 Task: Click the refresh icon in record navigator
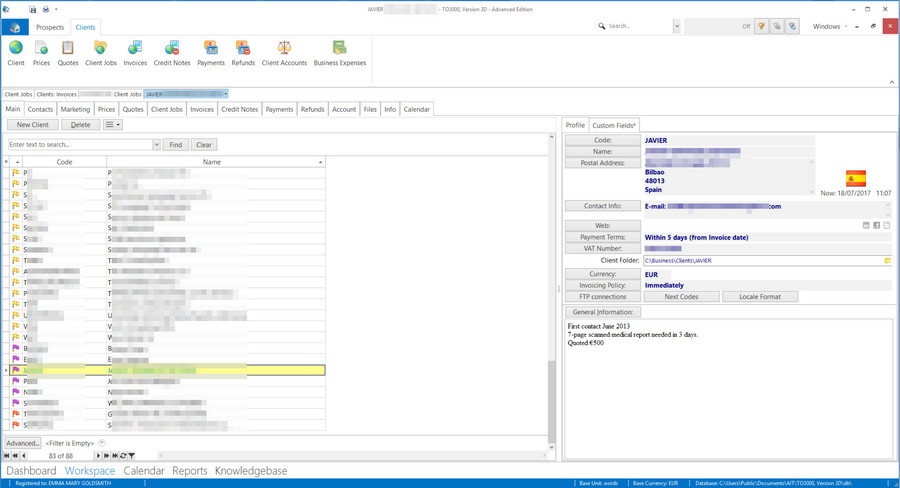click(x=123, y=456)
